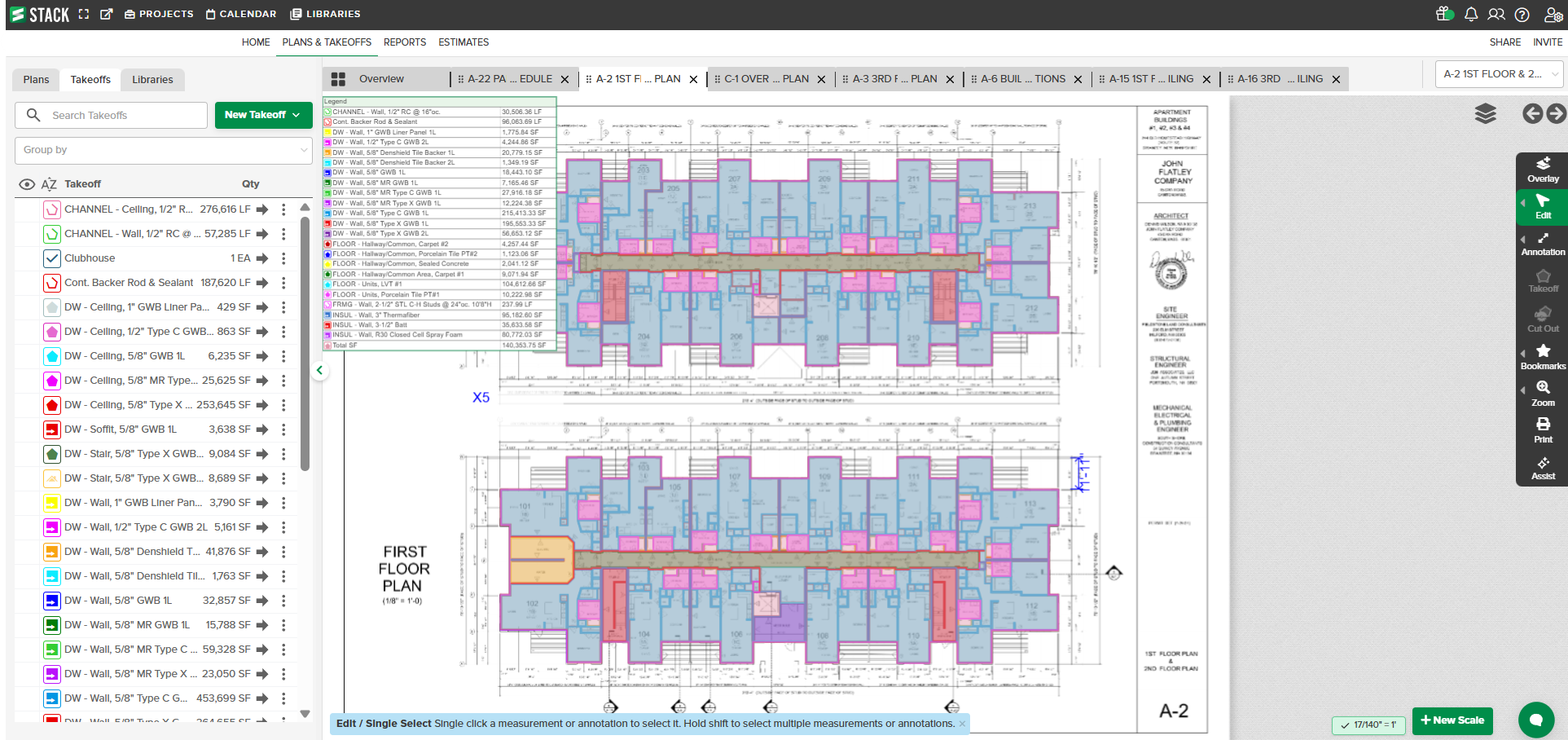The image size is (1568, 740).
Task: Open the ESTIMATES menu
Action: click(x=463, y=42)
